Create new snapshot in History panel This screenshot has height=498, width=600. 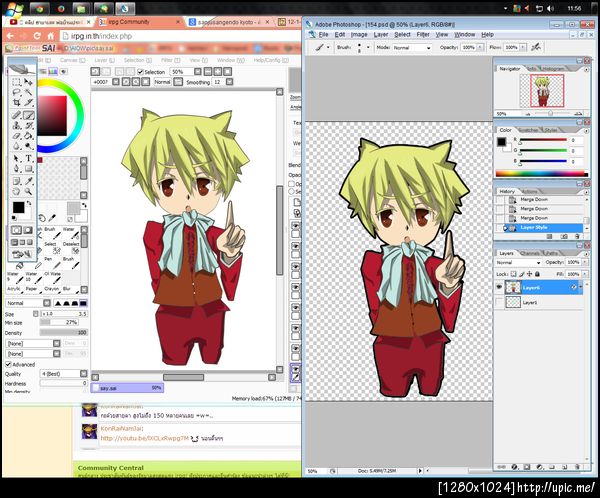pos(564,237)
